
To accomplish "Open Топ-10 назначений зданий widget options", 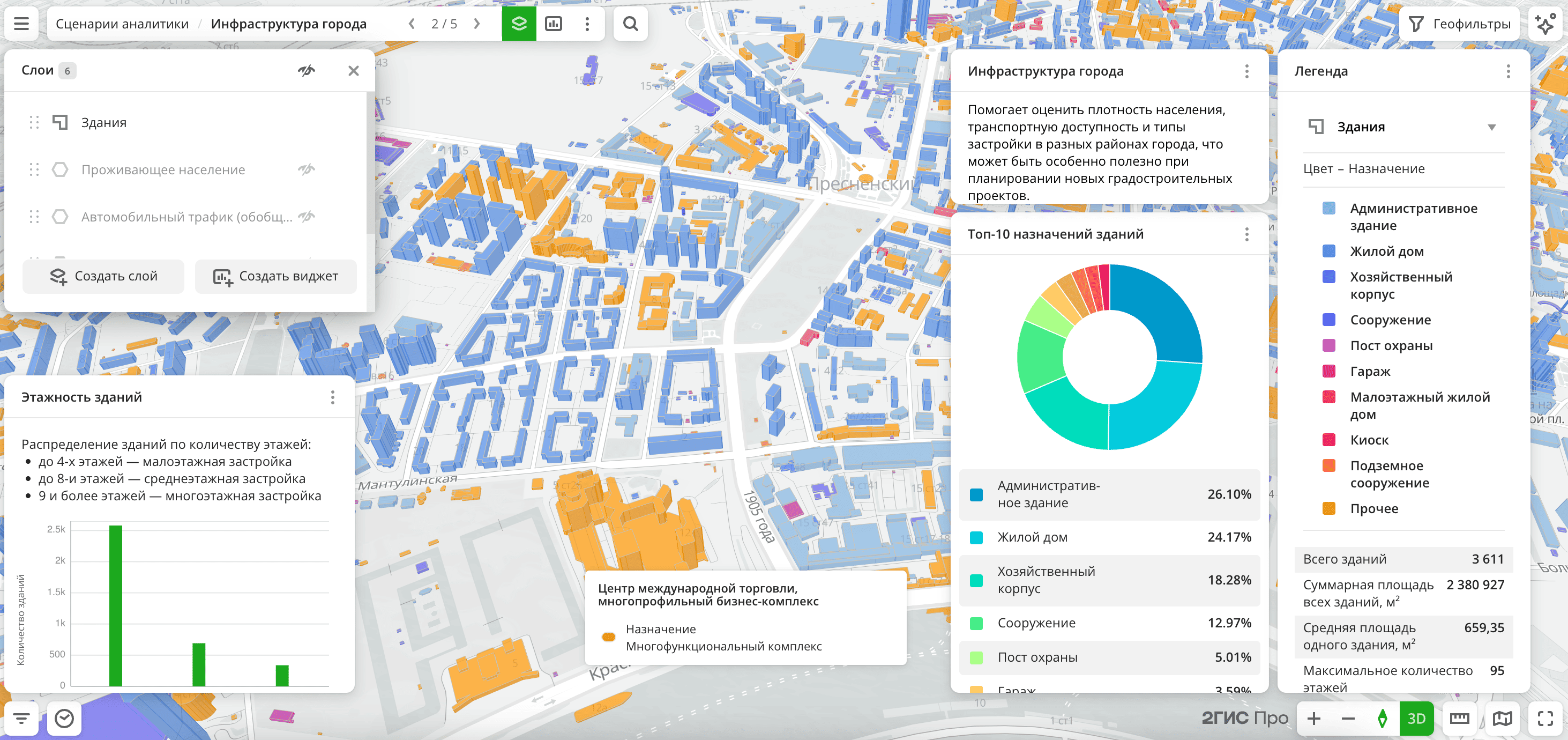I will [1246, 234].
